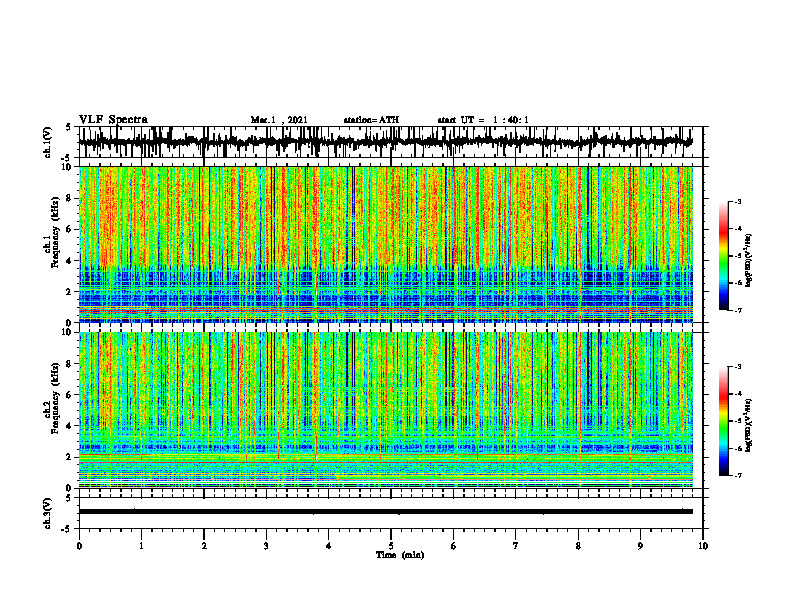Click the ch.2 color bar log(PSD) label

(749, 425)
